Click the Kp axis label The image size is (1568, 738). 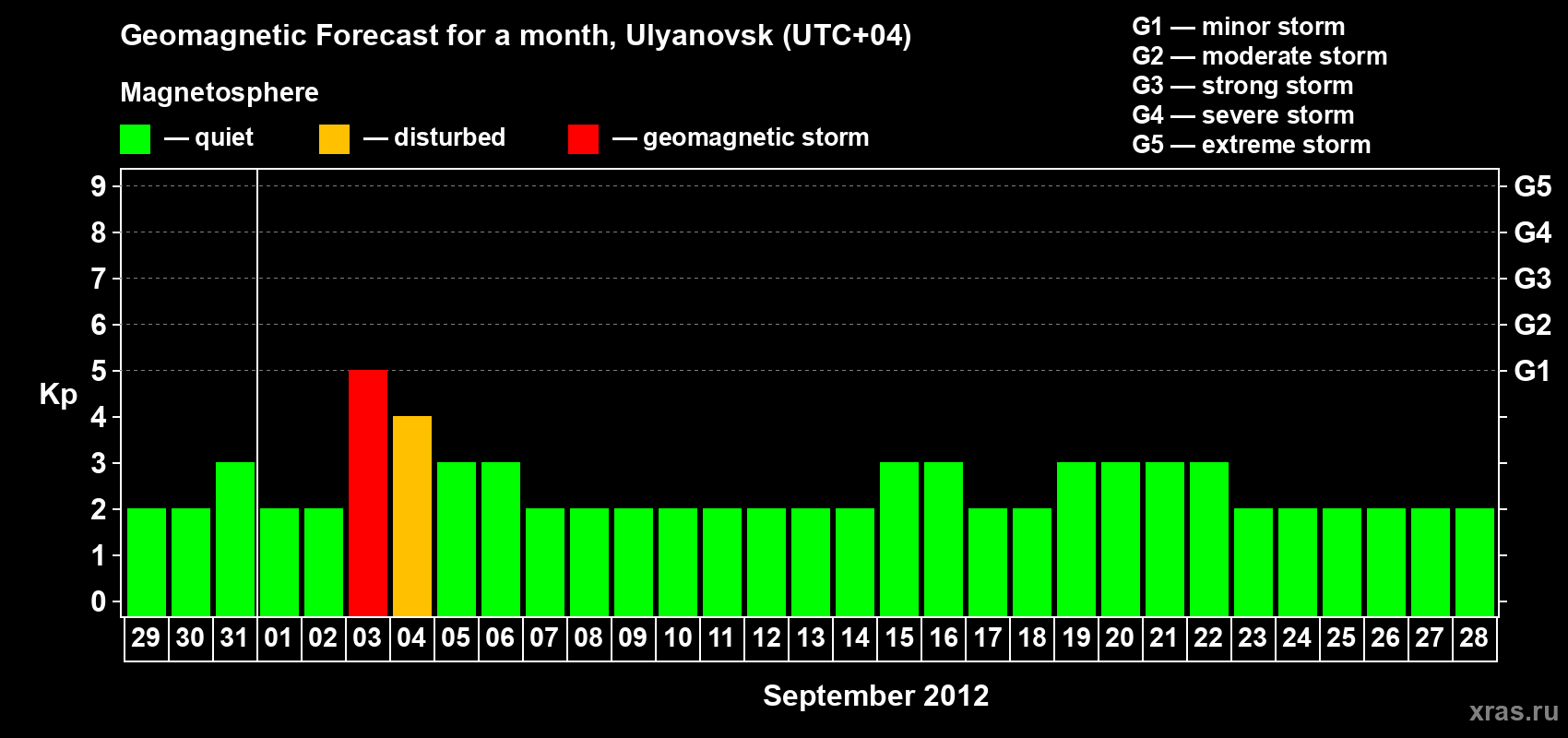click(x=58, y=394)
